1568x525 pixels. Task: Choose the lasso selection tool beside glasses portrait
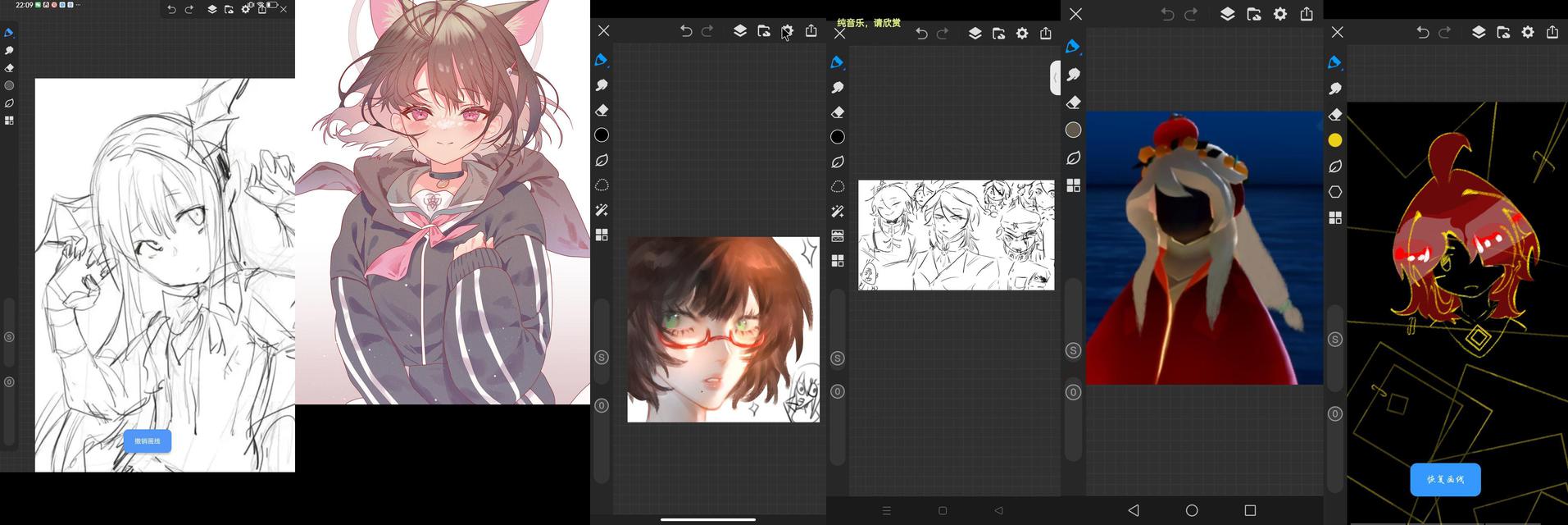point(602,185)
